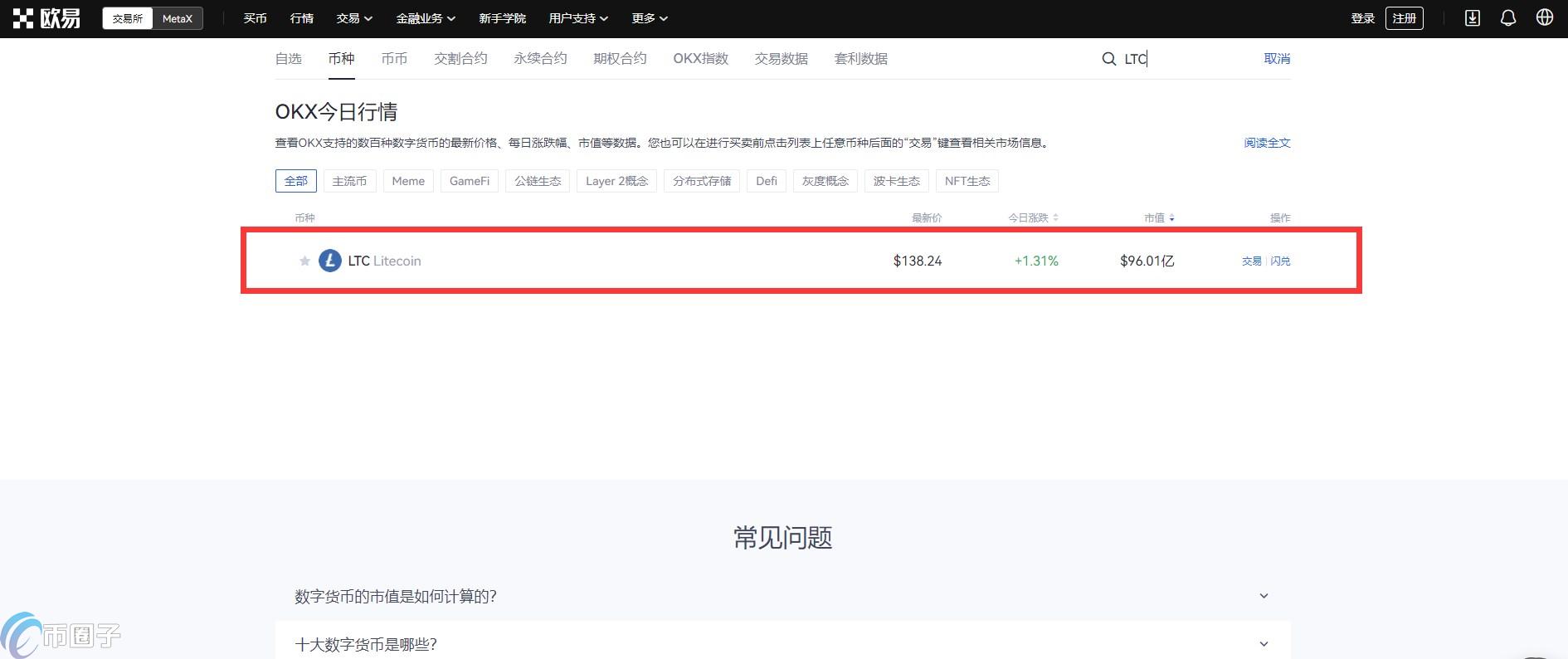Sort by 市值 column

click(x=1159, y=218)
